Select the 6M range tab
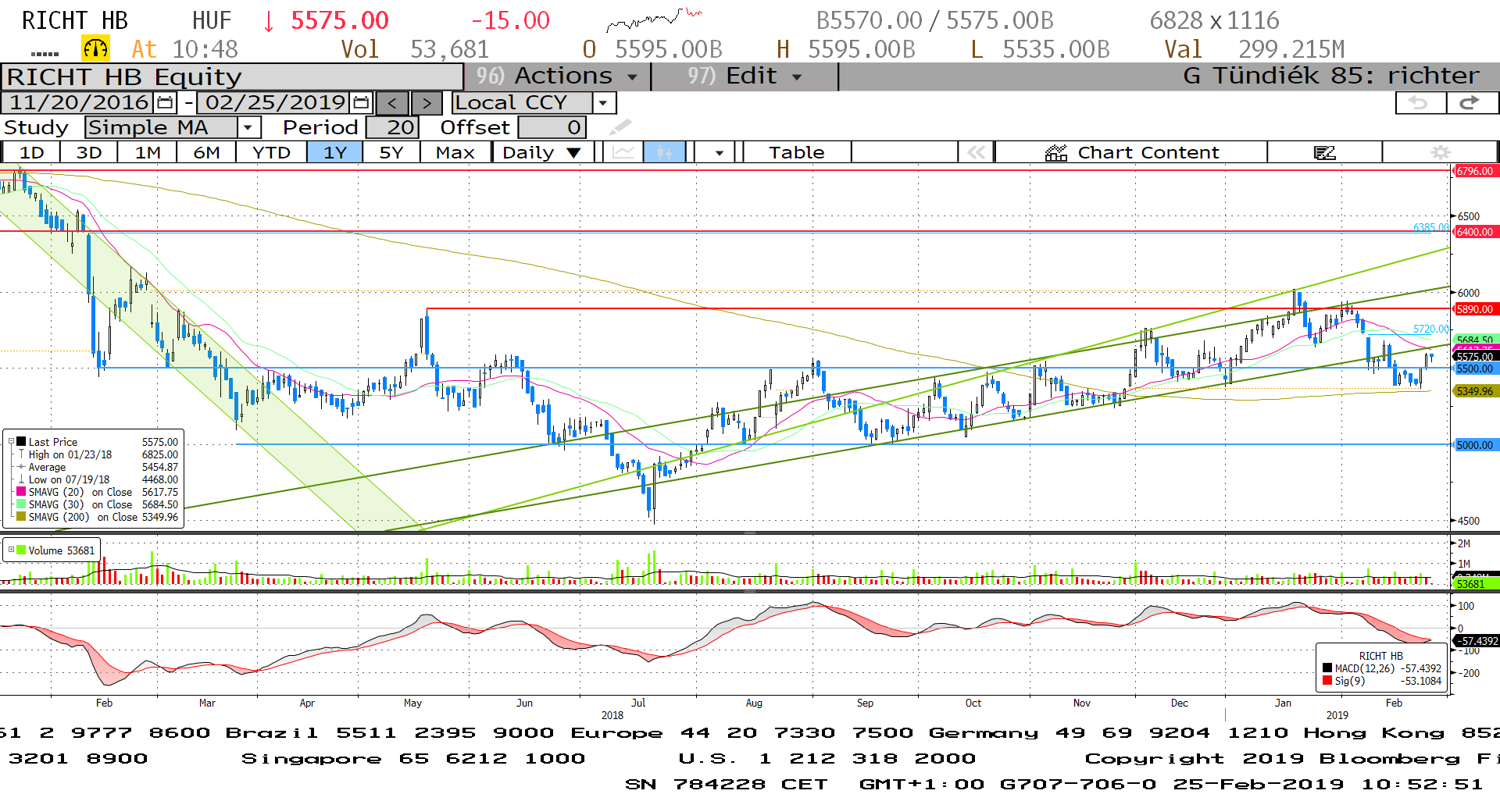 [x=207, y=152]
